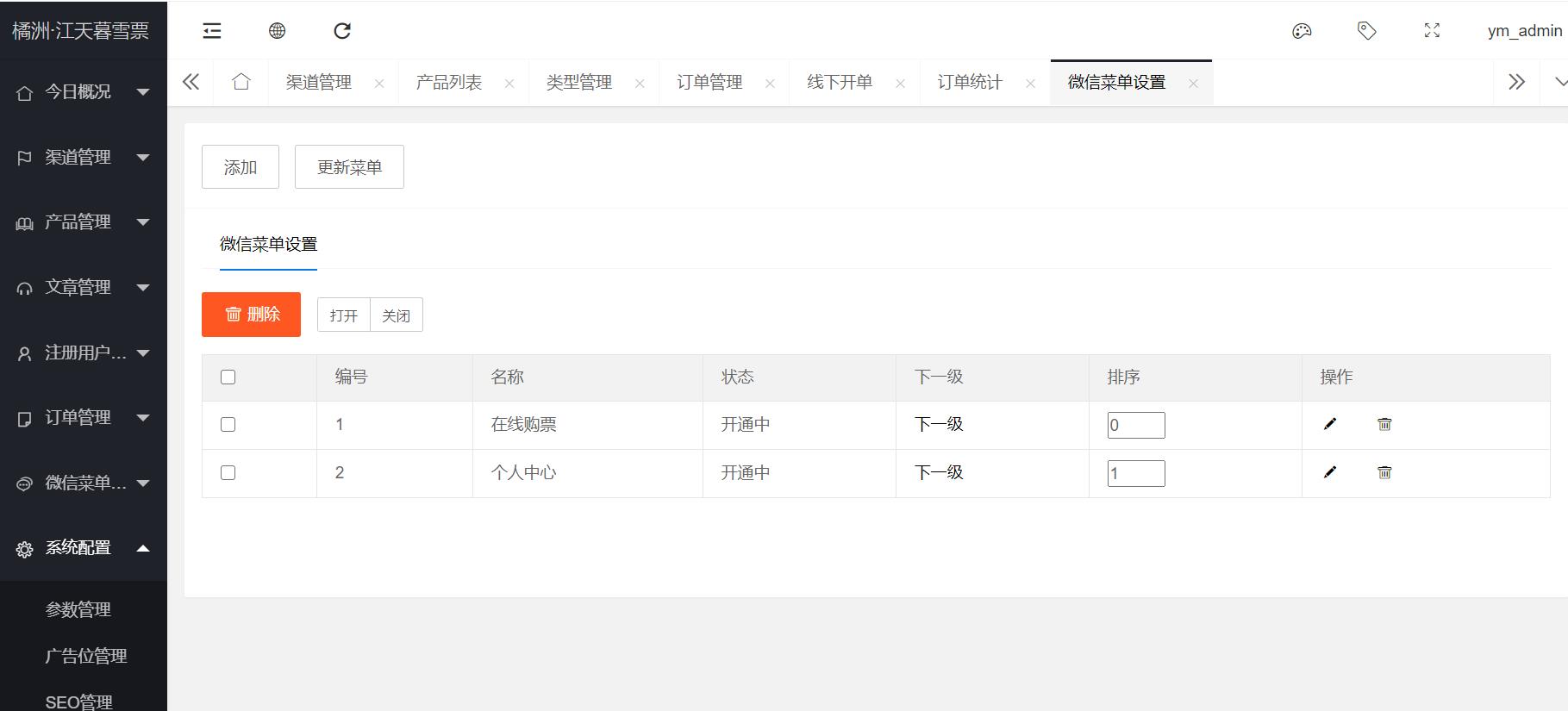Close the 订单管理 tab
Screen dimensions: 1568x711
click(x=770, y=84)
